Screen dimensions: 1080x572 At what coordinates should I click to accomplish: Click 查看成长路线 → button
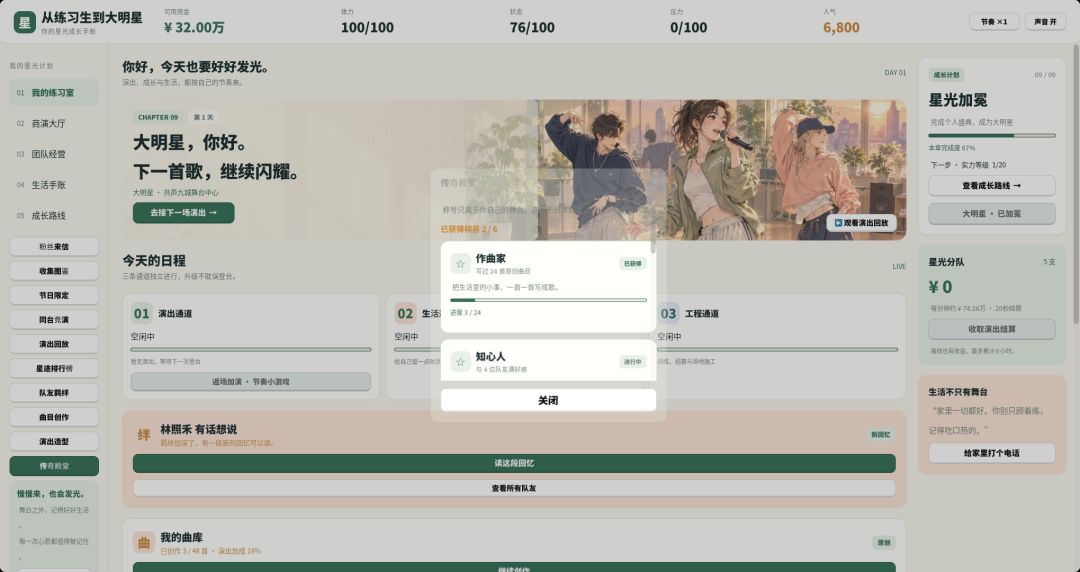pos(991,185)
